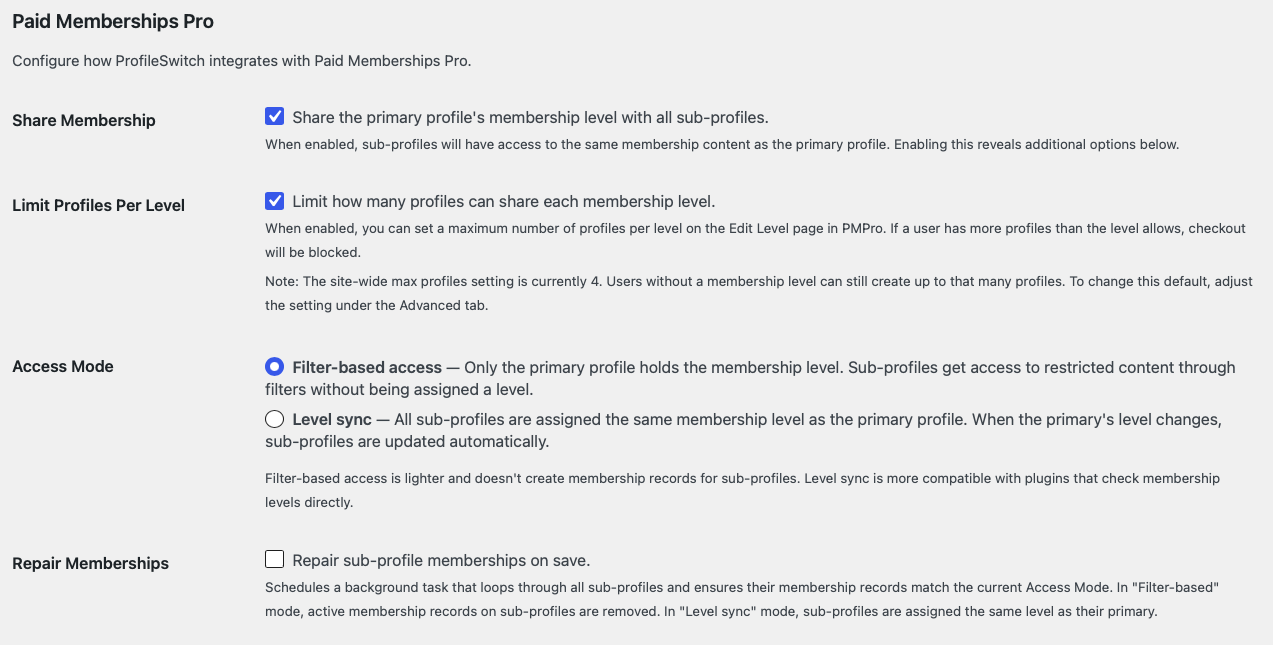
Task: Click the Access Mode row heading
Action: [62, 366]
